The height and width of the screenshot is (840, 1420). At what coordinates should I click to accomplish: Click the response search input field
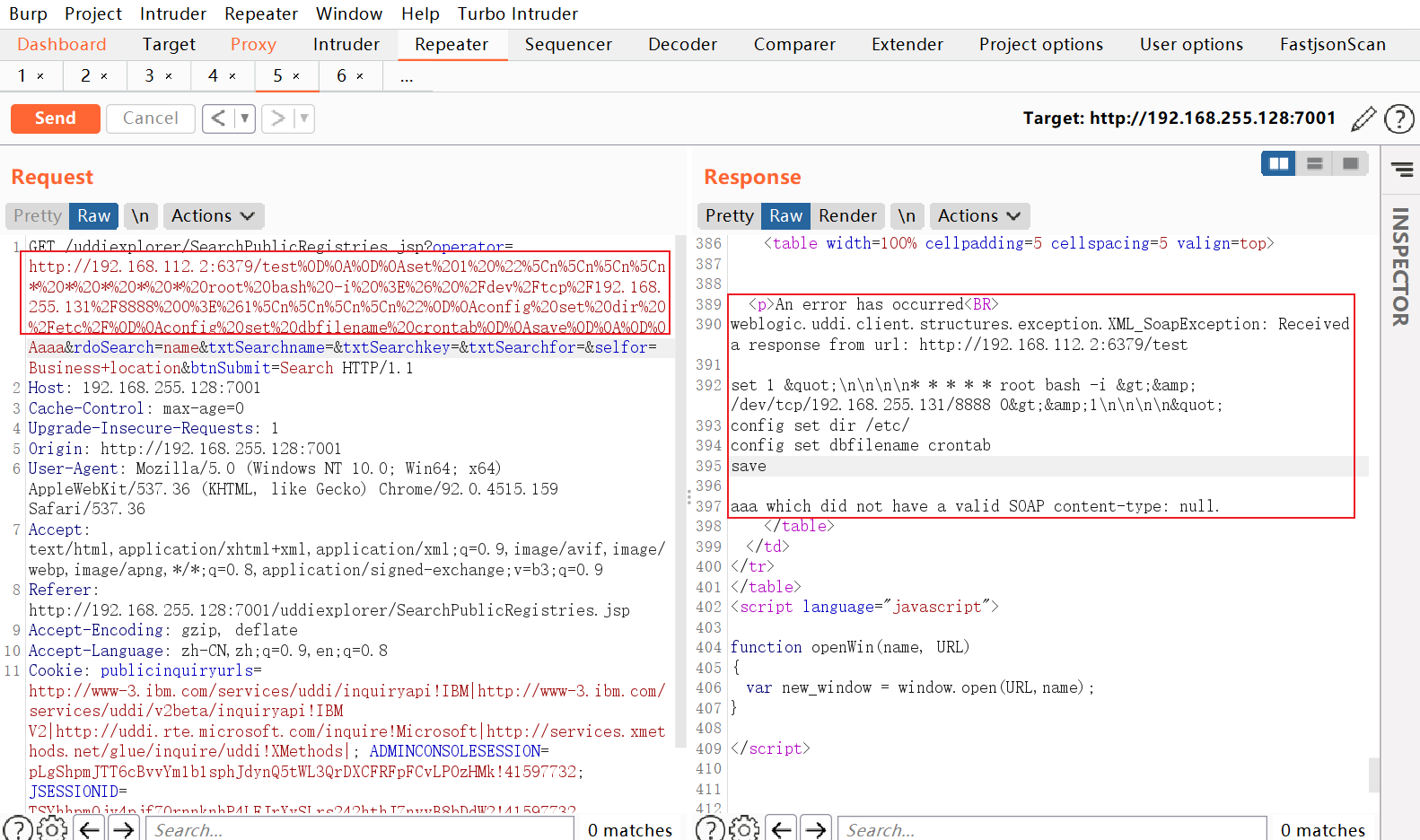click(x=1051, y=829)
